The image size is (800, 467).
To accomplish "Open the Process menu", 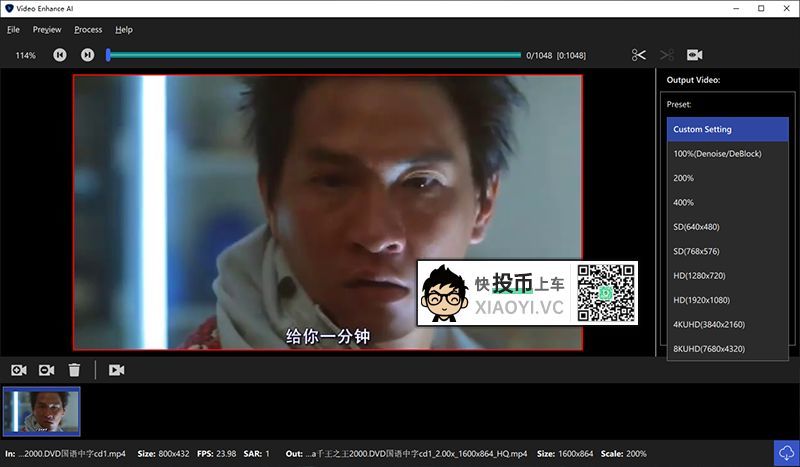I will 88,30.
